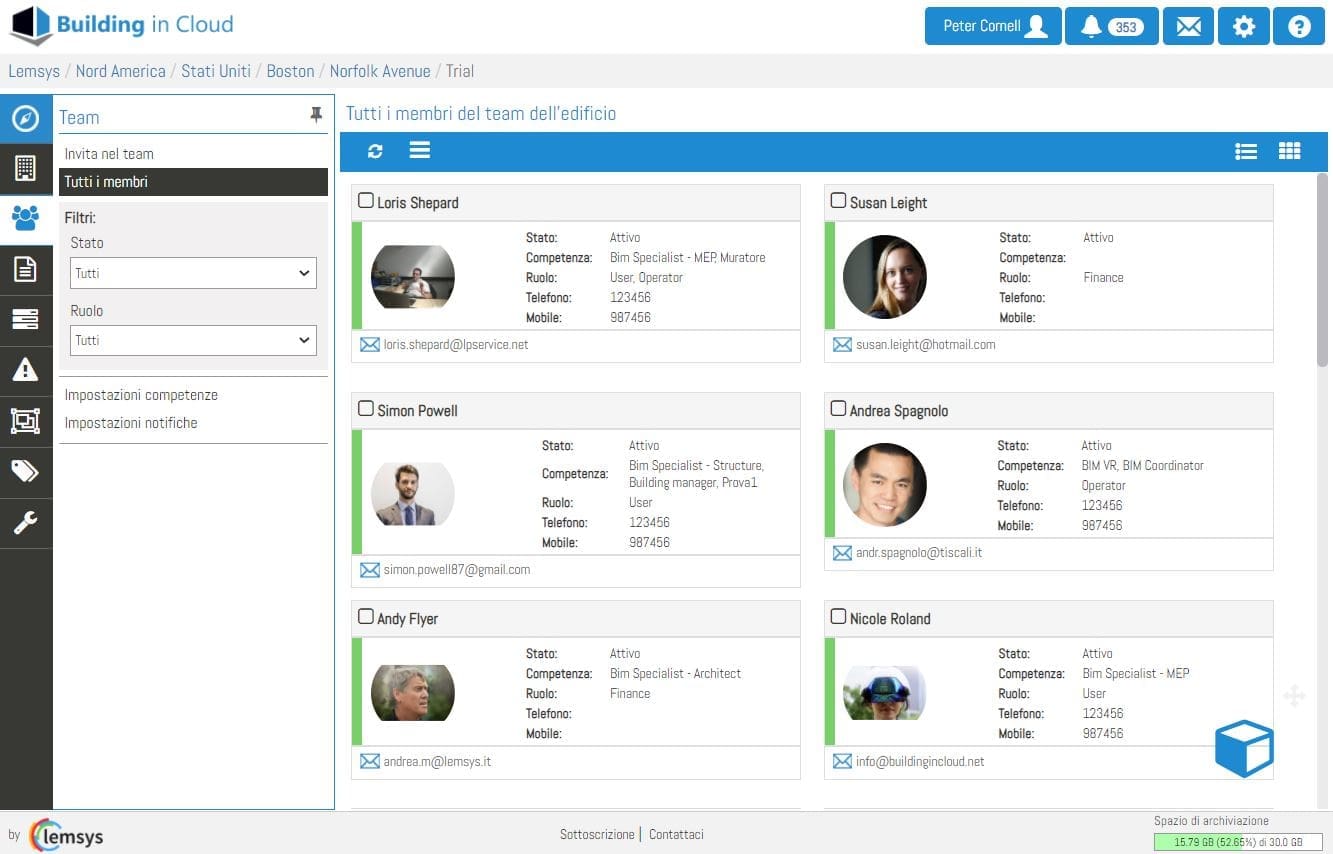Open the warning triangle sidebar icon
The width and height of the screenshot is (1333, 854).
pos(25,370)
